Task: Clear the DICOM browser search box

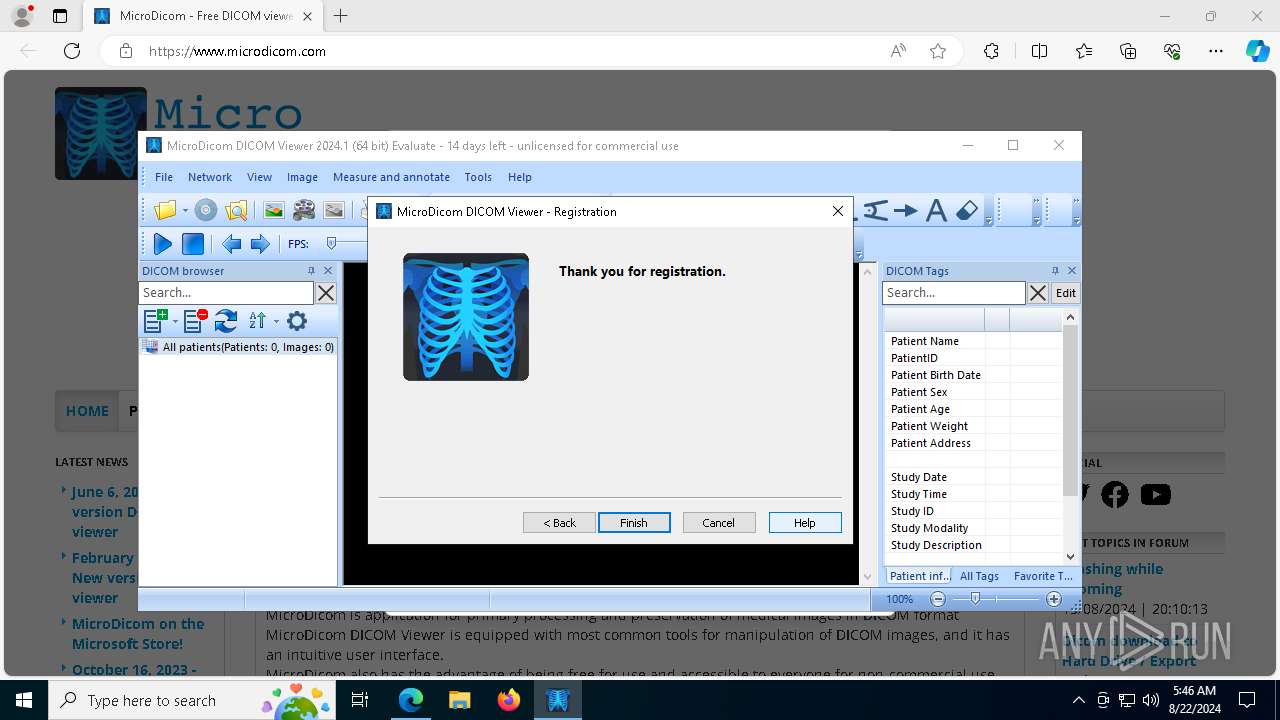Action: 326,293
